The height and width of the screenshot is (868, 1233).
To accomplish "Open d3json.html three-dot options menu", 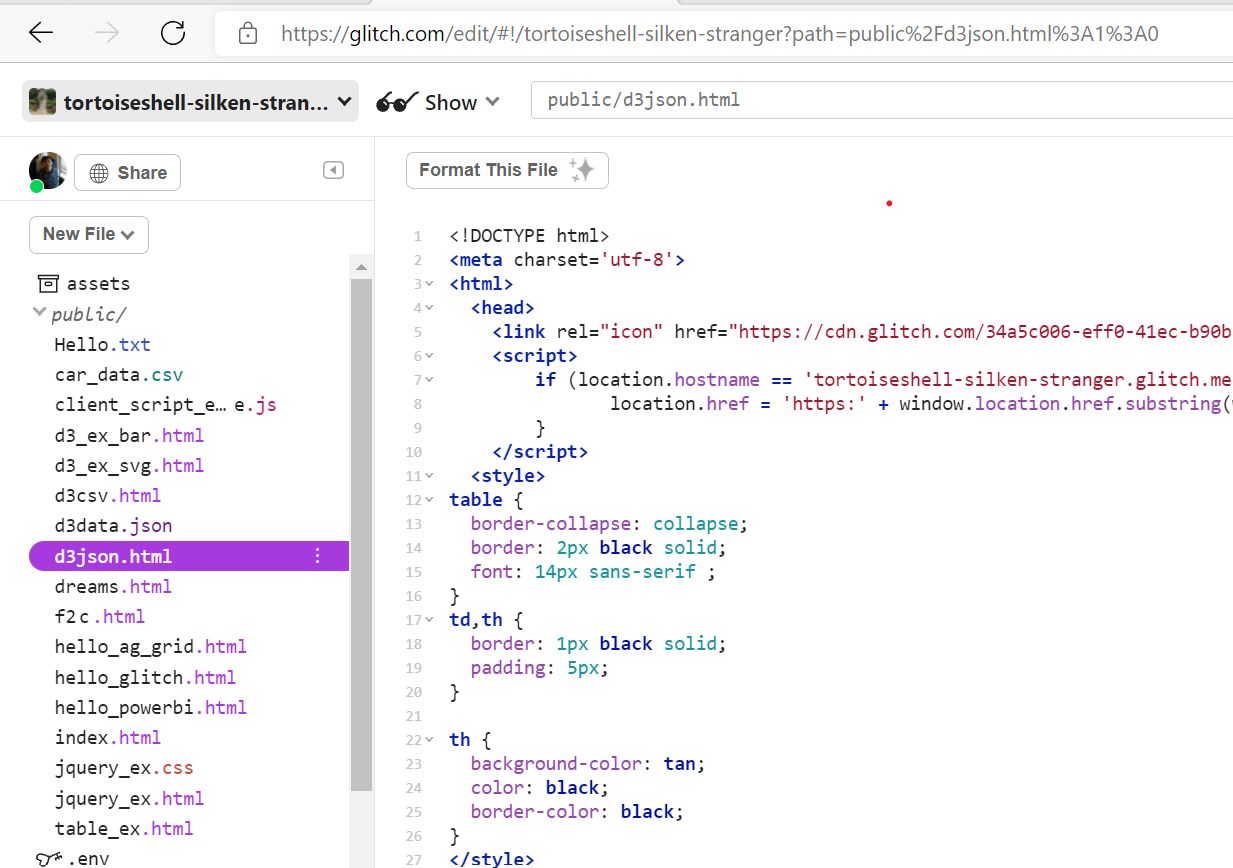I will [318, 556].
